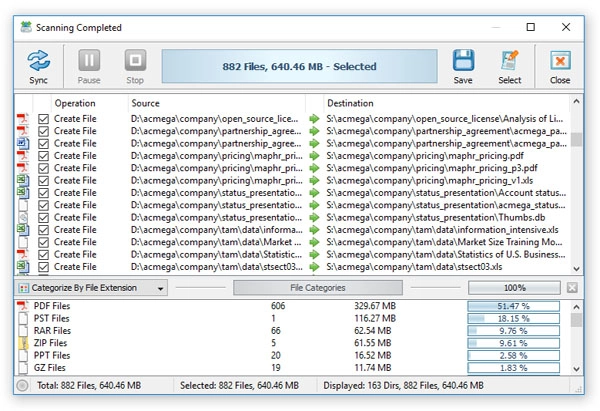Screen dimensions: 600x411
Task: Uncheck the open_source_license row checkbox
Action: coord(44,119)
